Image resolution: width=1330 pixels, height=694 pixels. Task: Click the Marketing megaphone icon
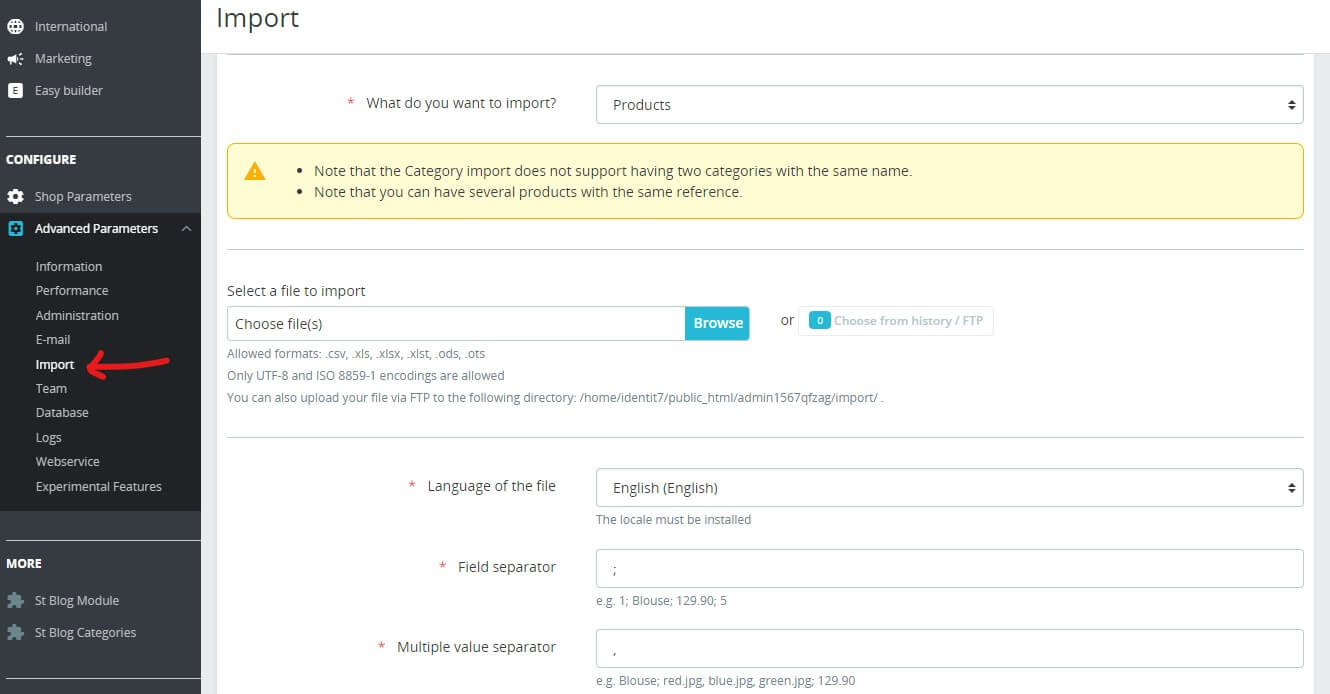15,58
